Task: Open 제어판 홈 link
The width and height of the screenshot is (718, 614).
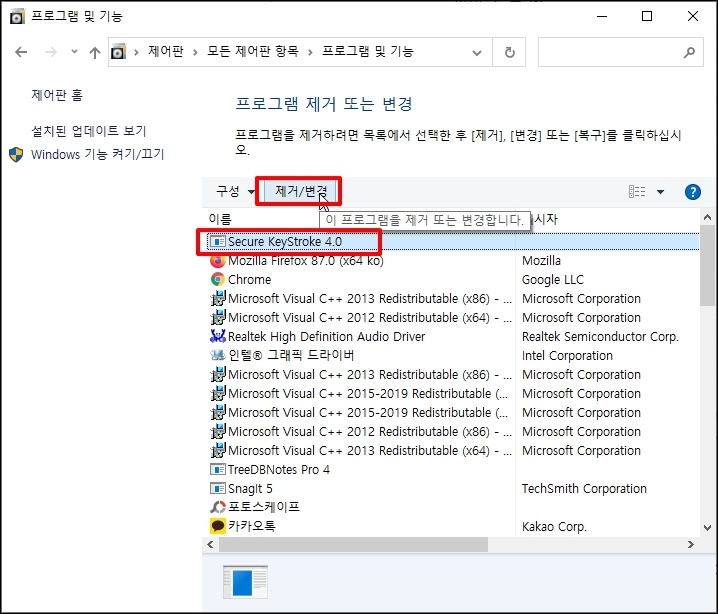Action: 57,95
